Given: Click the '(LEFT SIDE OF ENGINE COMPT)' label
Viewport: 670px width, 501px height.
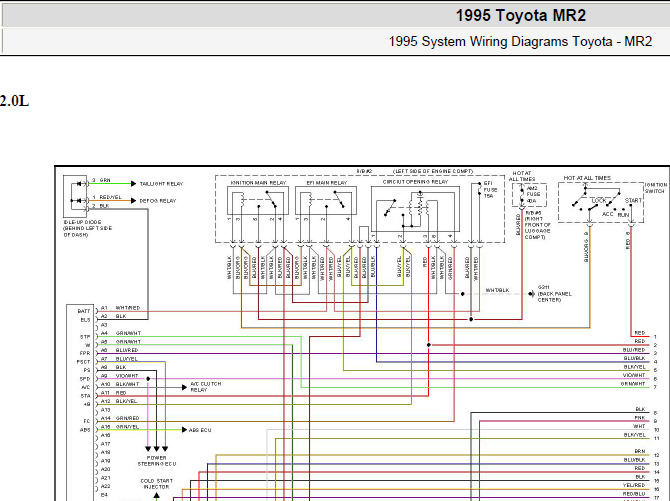Looking at the screenshot, I should [x=433, y=171].
